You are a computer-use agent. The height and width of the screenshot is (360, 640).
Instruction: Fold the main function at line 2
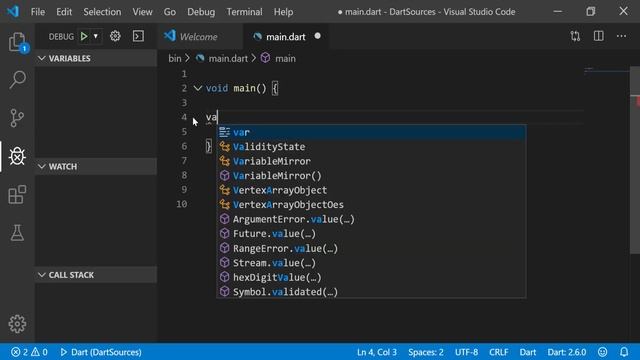pyautogui.click(x=198, y=88)
